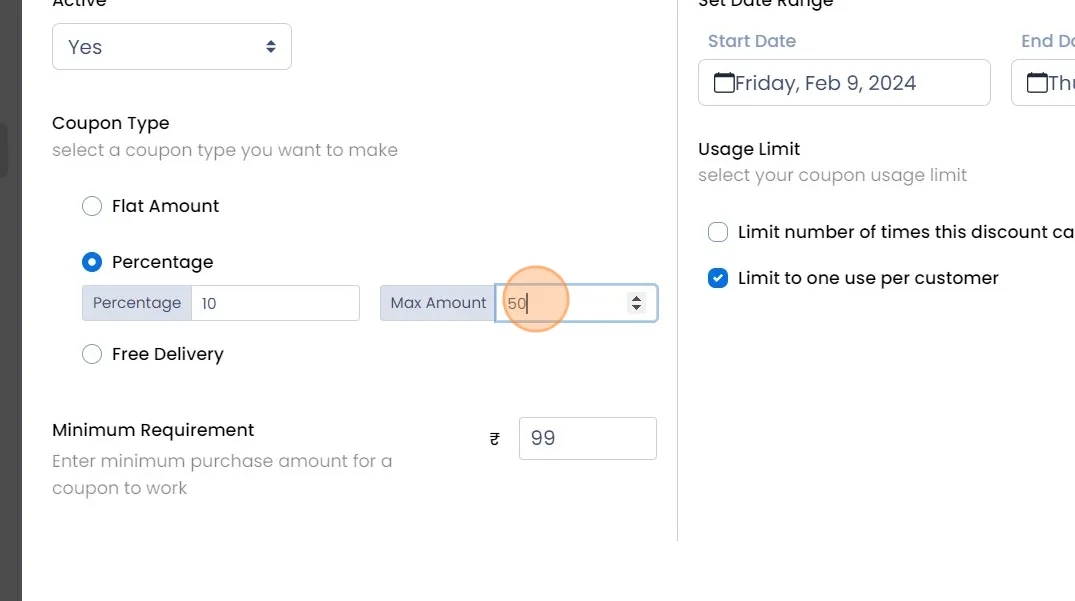Click the grey Percentage field label
The width and height of the screenshot is (1075, 601).
tap(137, 303)
